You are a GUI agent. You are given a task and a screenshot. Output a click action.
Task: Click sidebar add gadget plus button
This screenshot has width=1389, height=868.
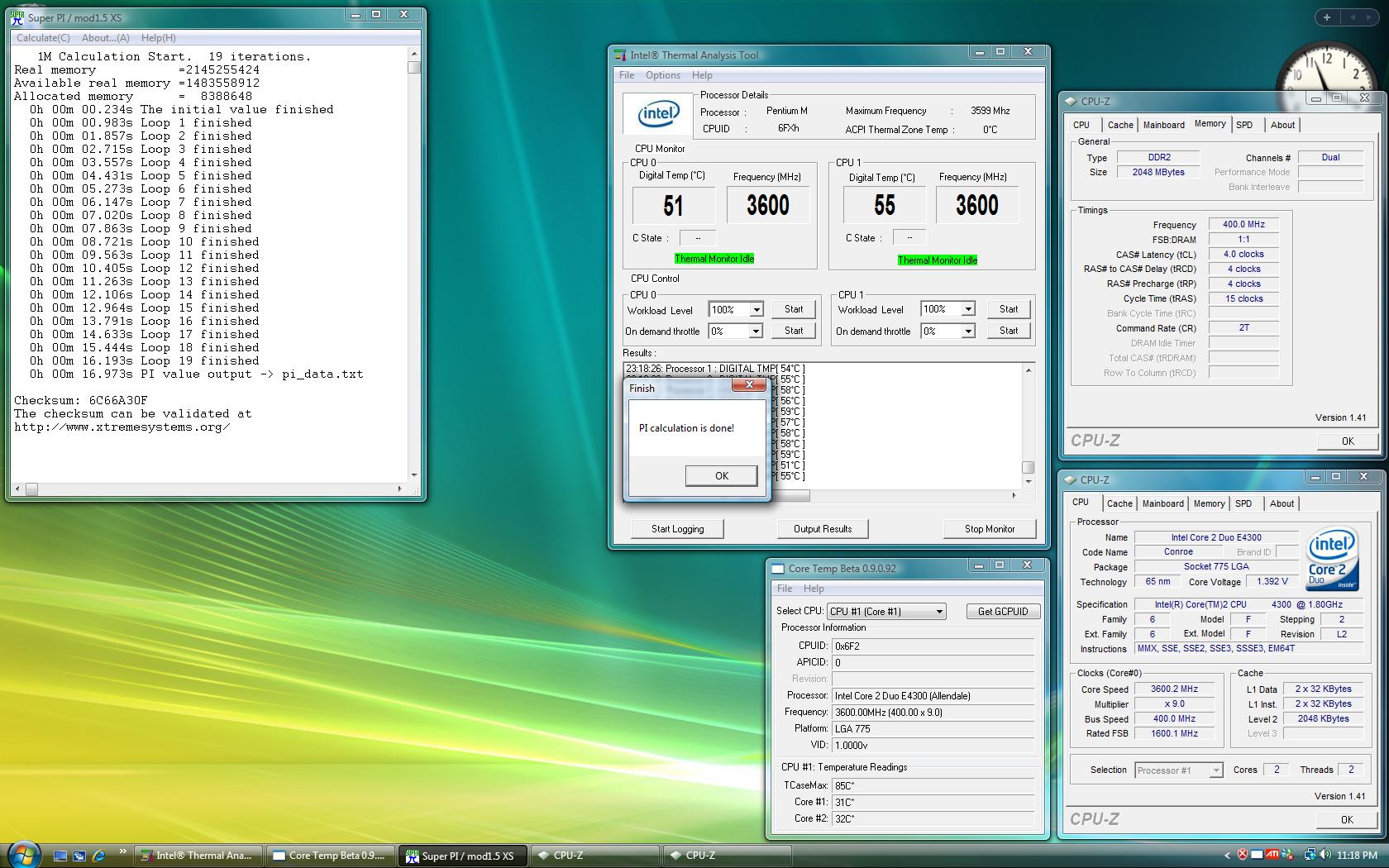tap(1326, 17)
